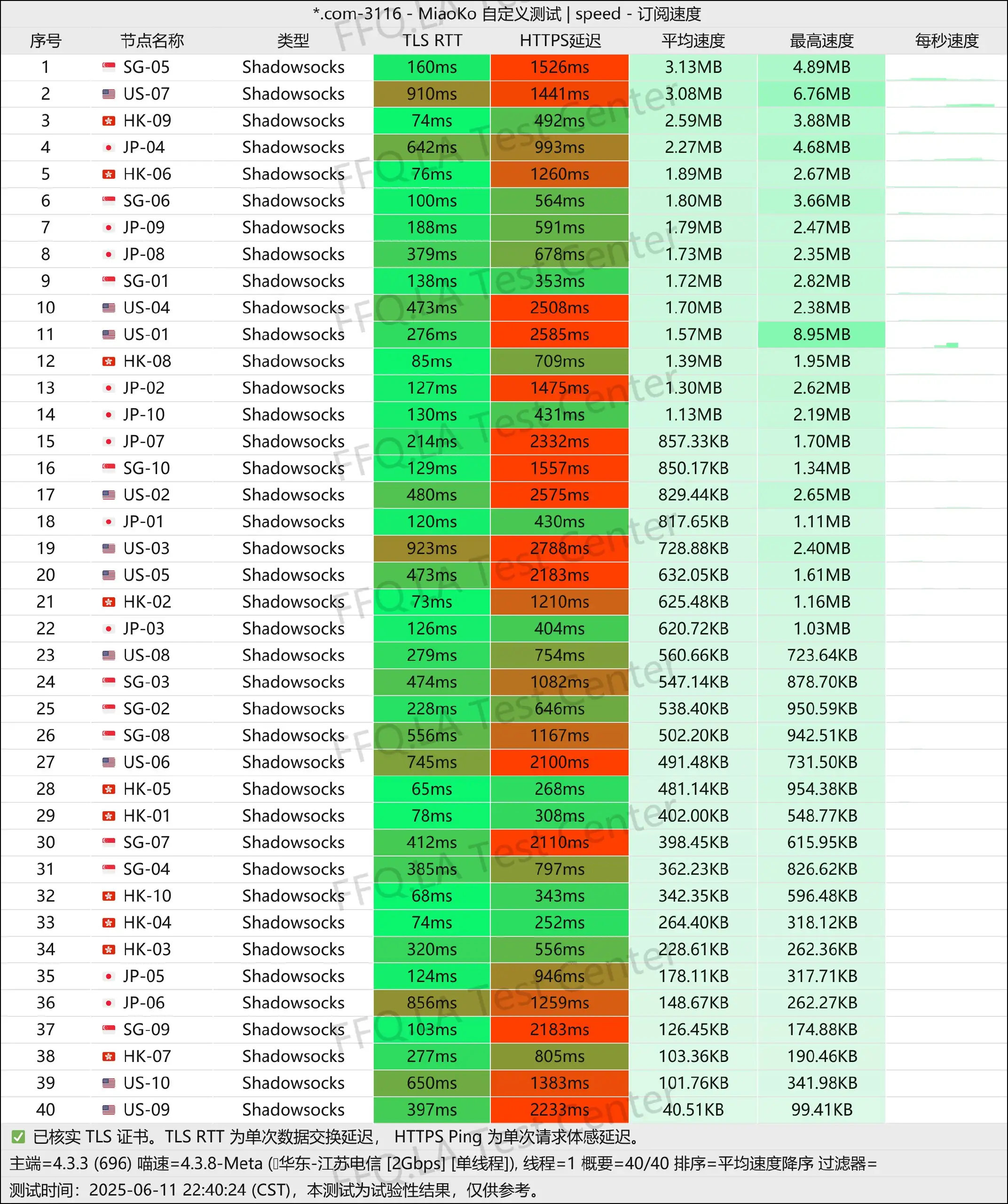1008x1204 pixels.
Task: Click the 856ms TLS RTT cell
Action: [432, 1003]
